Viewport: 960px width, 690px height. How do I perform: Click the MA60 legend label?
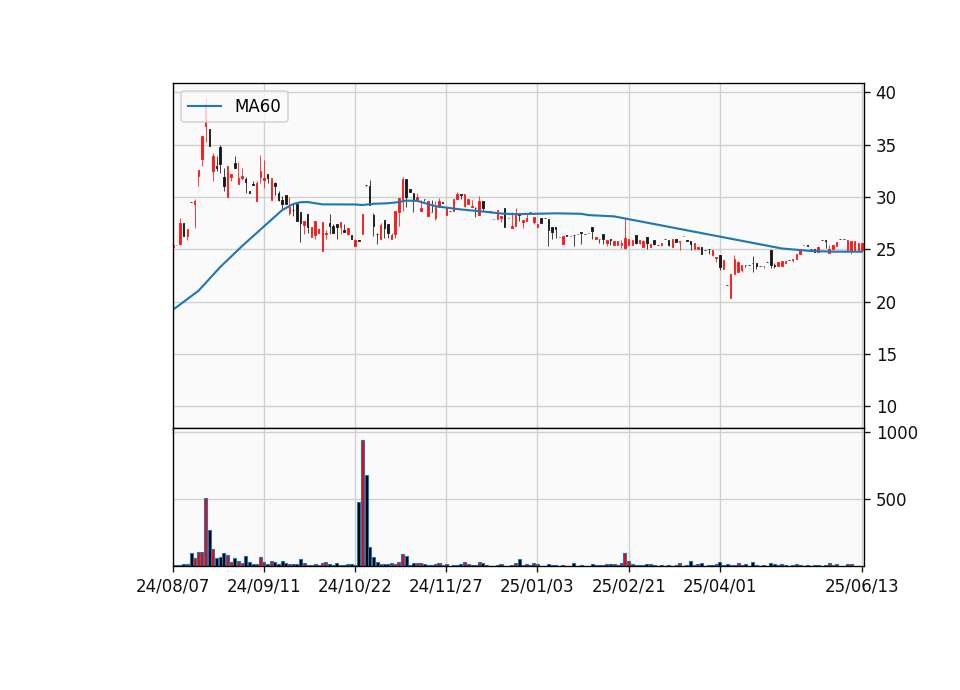pos(257,106)
